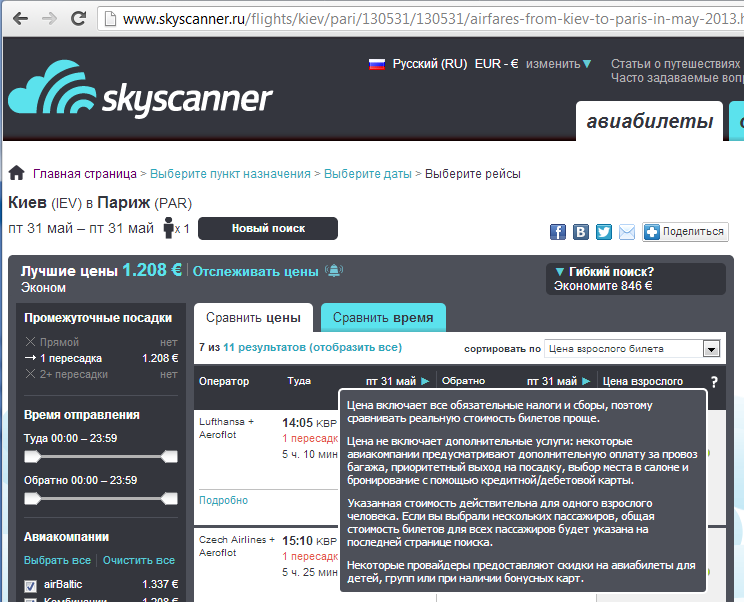Switch to the 'Сравнить время' tab
The width and height of the screenshot is (744, 602).
(383, 318)
